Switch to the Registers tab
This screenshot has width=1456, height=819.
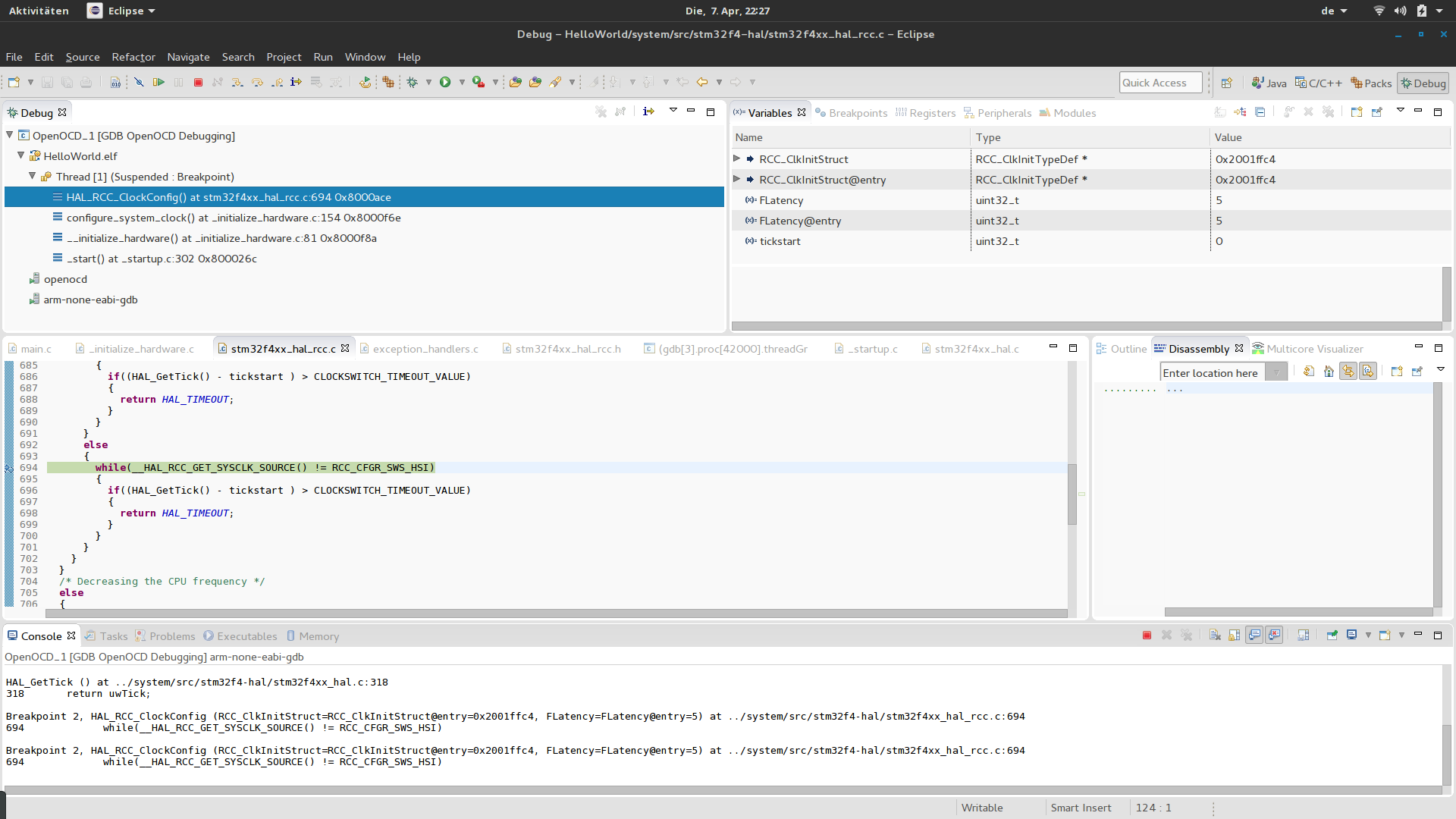[x=925, y=113]
